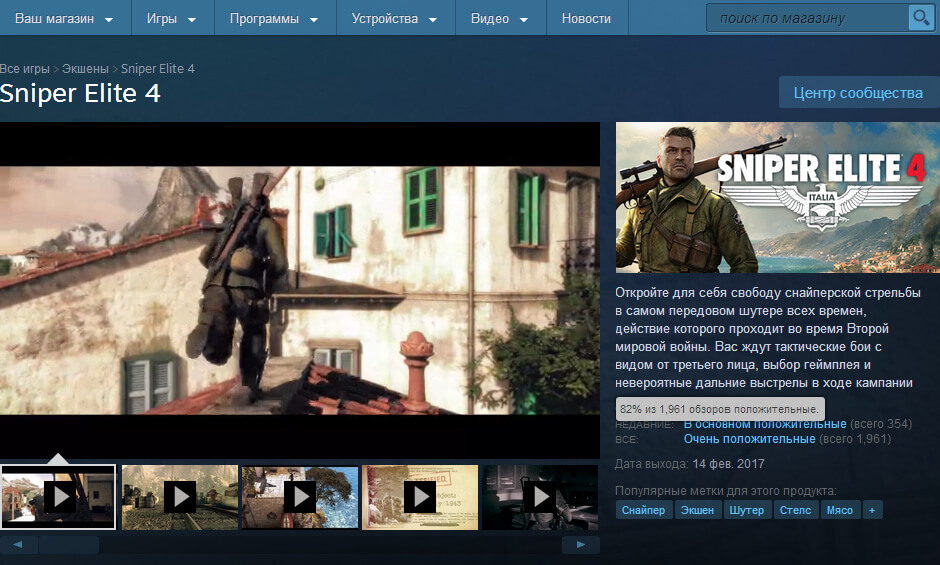The image size is (940, 565).
Task: Expand the Устройства dropdown menu
Action: (394, 19)
